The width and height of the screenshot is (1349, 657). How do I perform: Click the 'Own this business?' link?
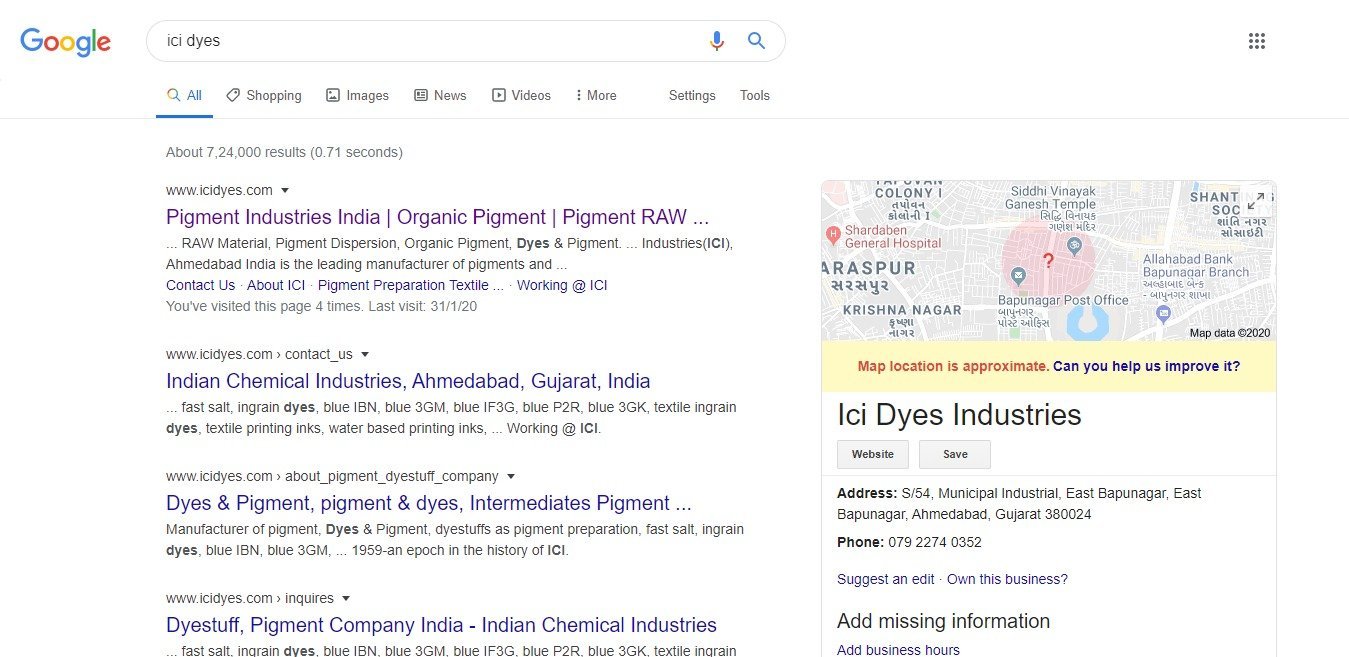coord(1007,579)
